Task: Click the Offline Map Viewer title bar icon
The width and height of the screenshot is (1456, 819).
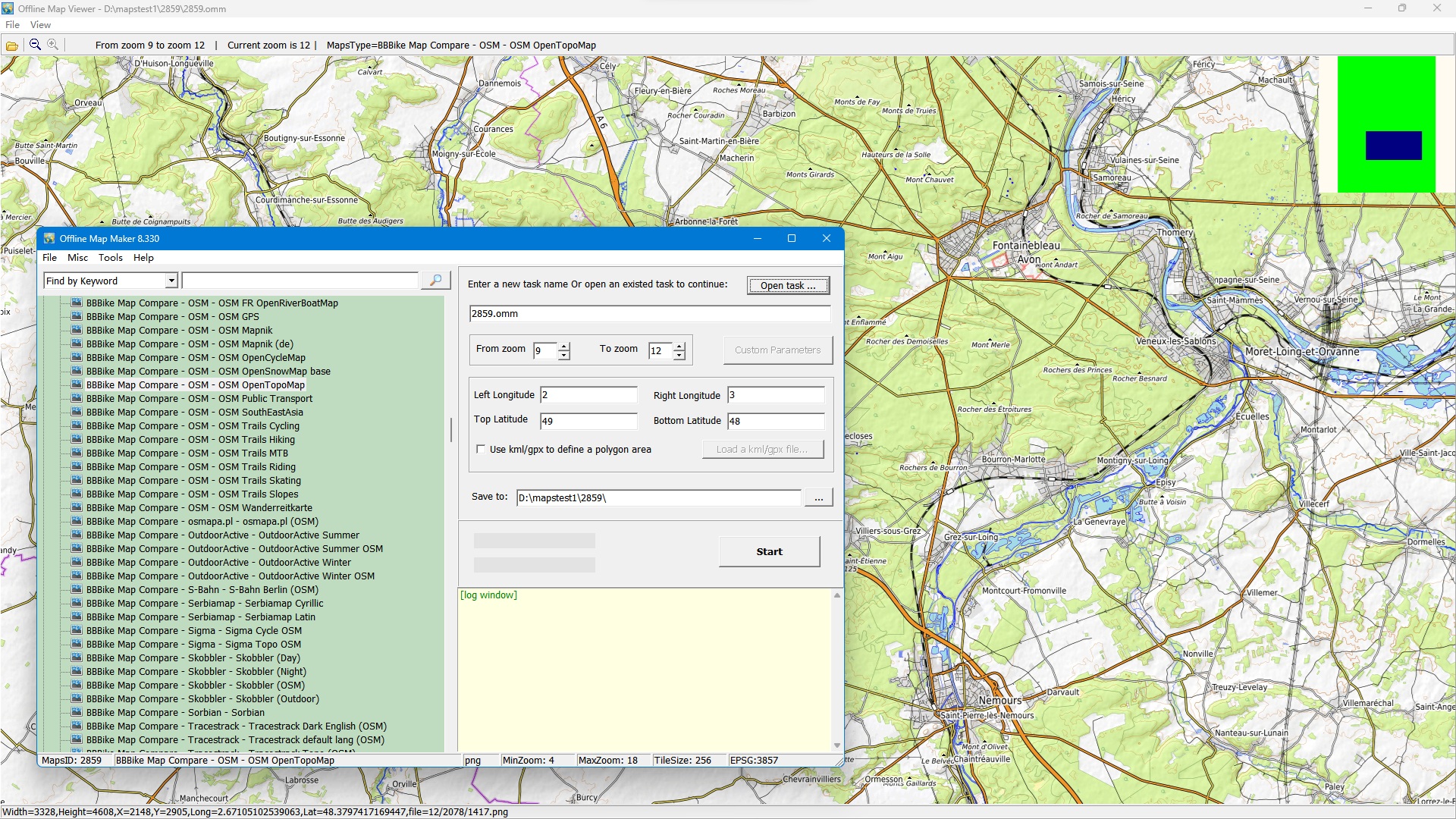Action: 8,8
